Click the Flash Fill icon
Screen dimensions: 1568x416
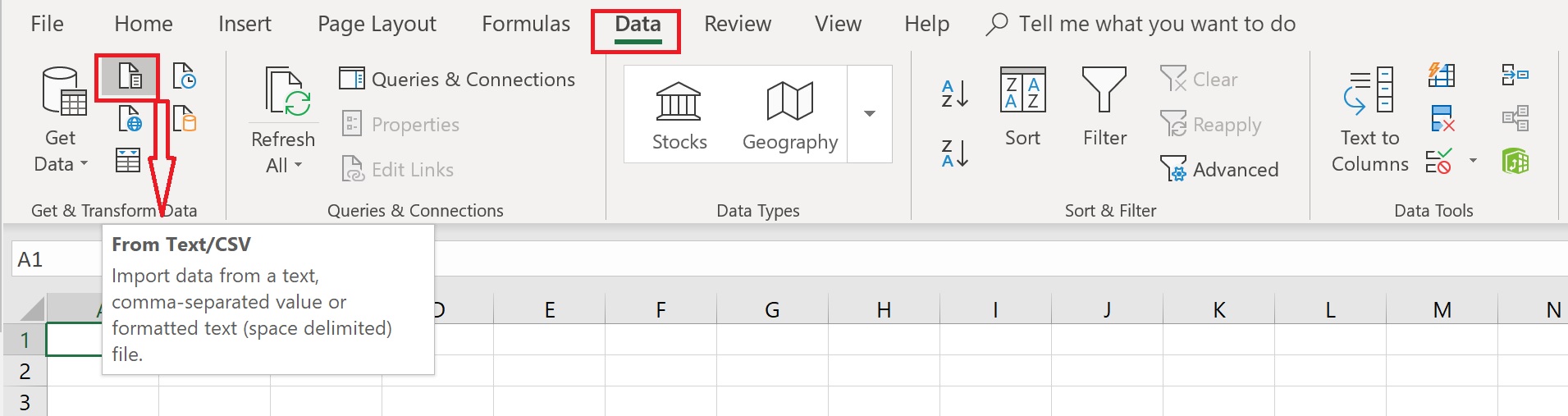point(1442,75)
